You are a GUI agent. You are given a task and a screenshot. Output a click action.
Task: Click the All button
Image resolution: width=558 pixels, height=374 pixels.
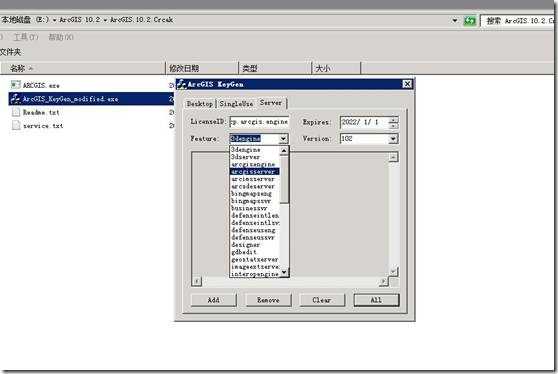(376, 300)
